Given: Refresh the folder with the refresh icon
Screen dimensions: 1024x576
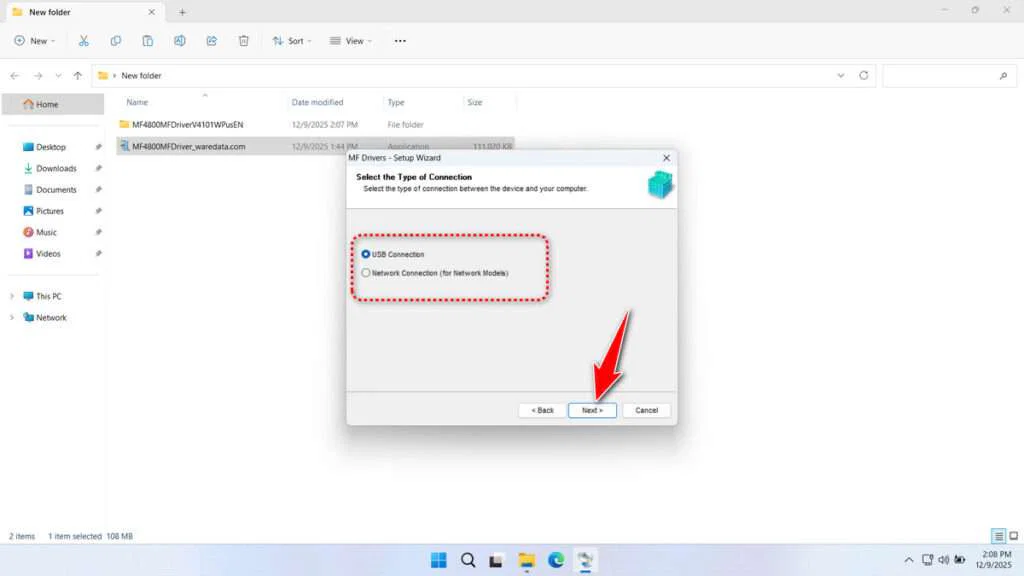Looking at the screenshot, I should [x=862, y=75].
